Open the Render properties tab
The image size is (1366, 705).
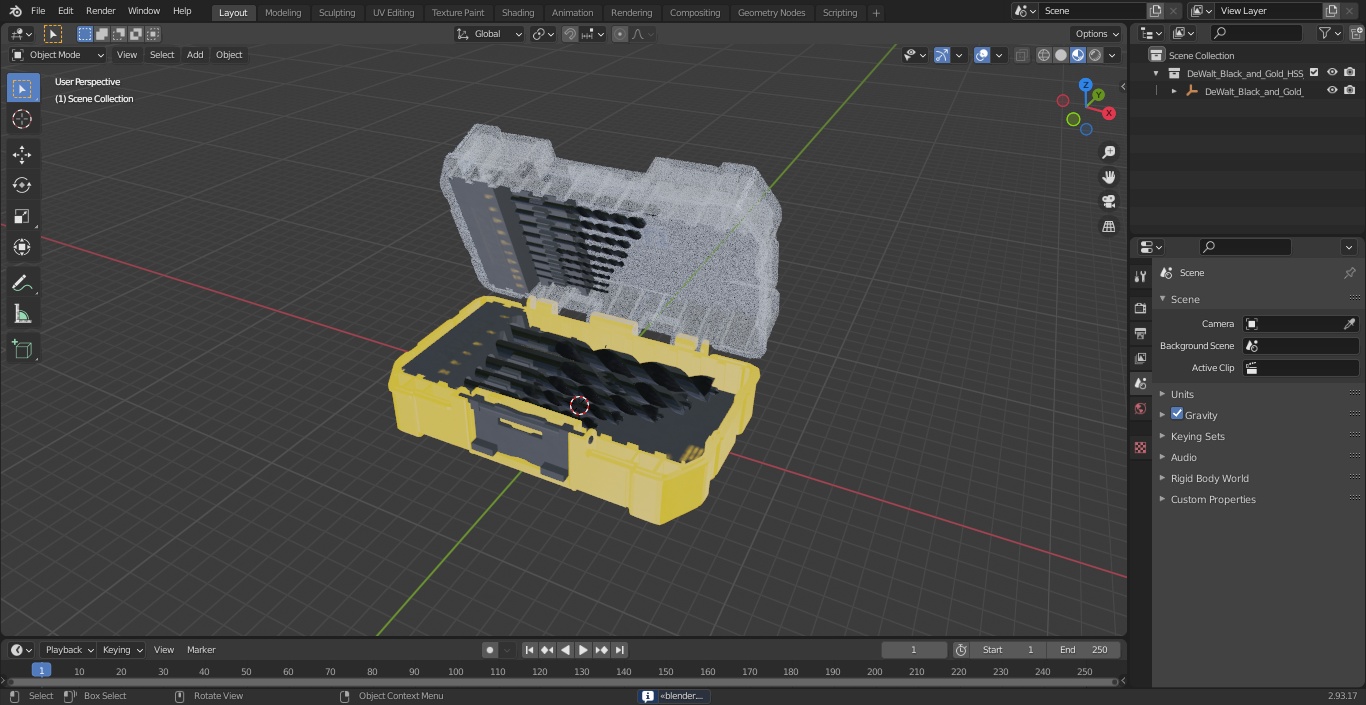tap(1140, 308)
